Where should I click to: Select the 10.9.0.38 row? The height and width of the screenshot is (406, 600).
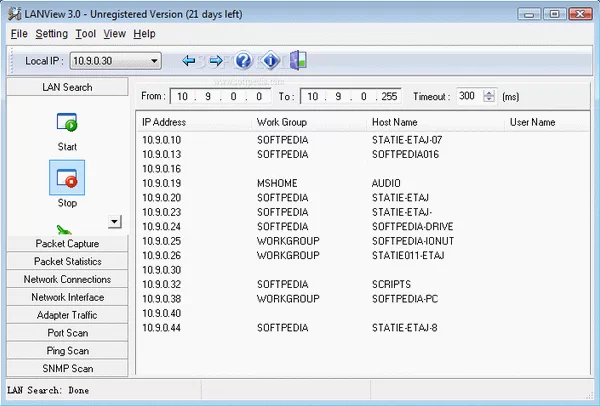pos(363,299)
